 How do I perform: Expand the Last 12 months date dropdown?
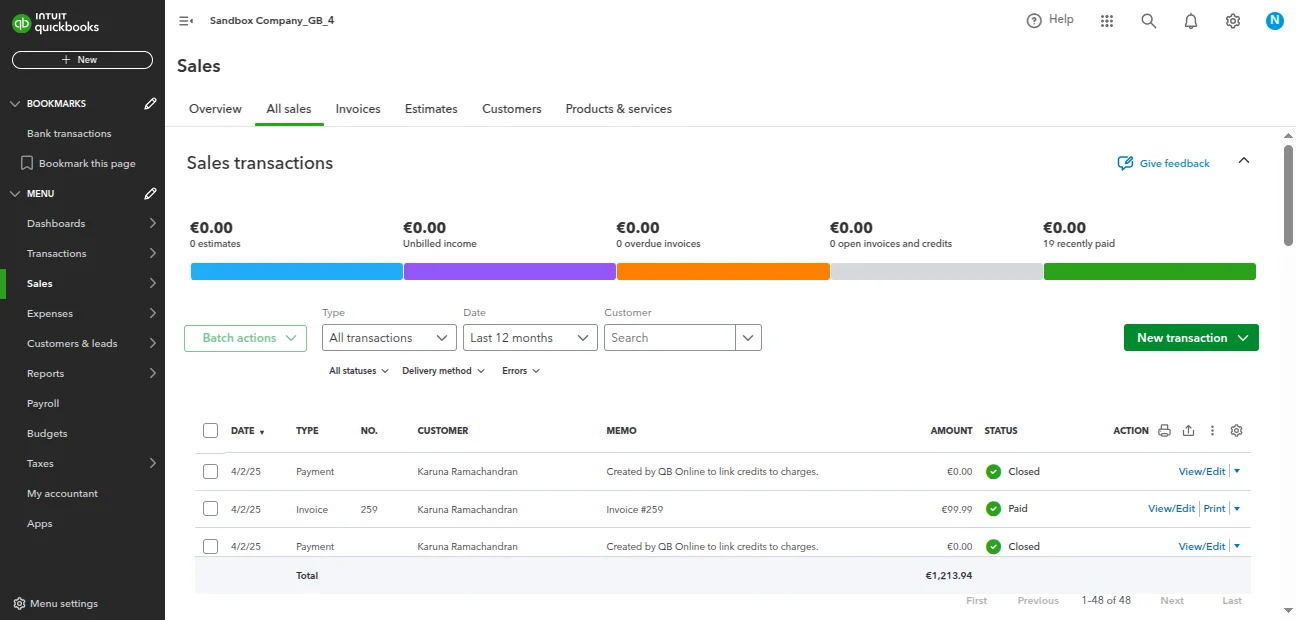click(x=530, y=338)
